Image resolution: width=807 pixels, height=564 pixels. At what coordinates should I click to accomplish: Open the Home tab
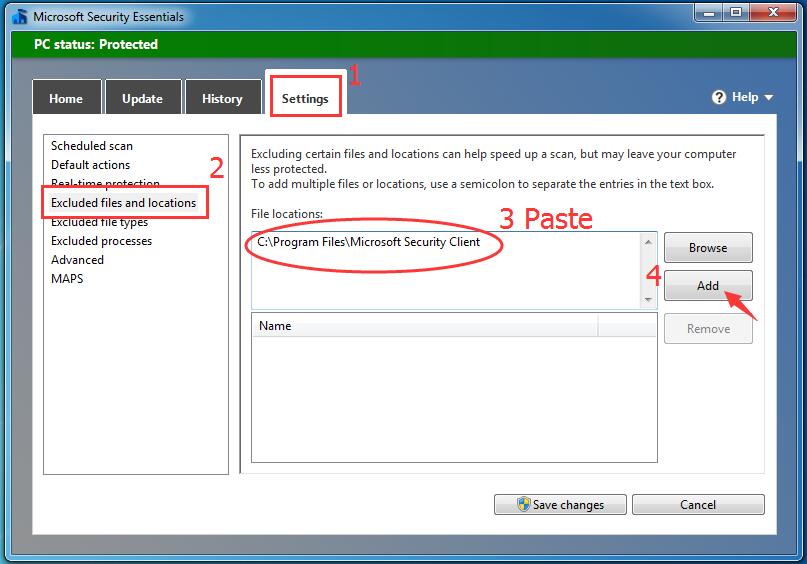(x=66, y=98)
